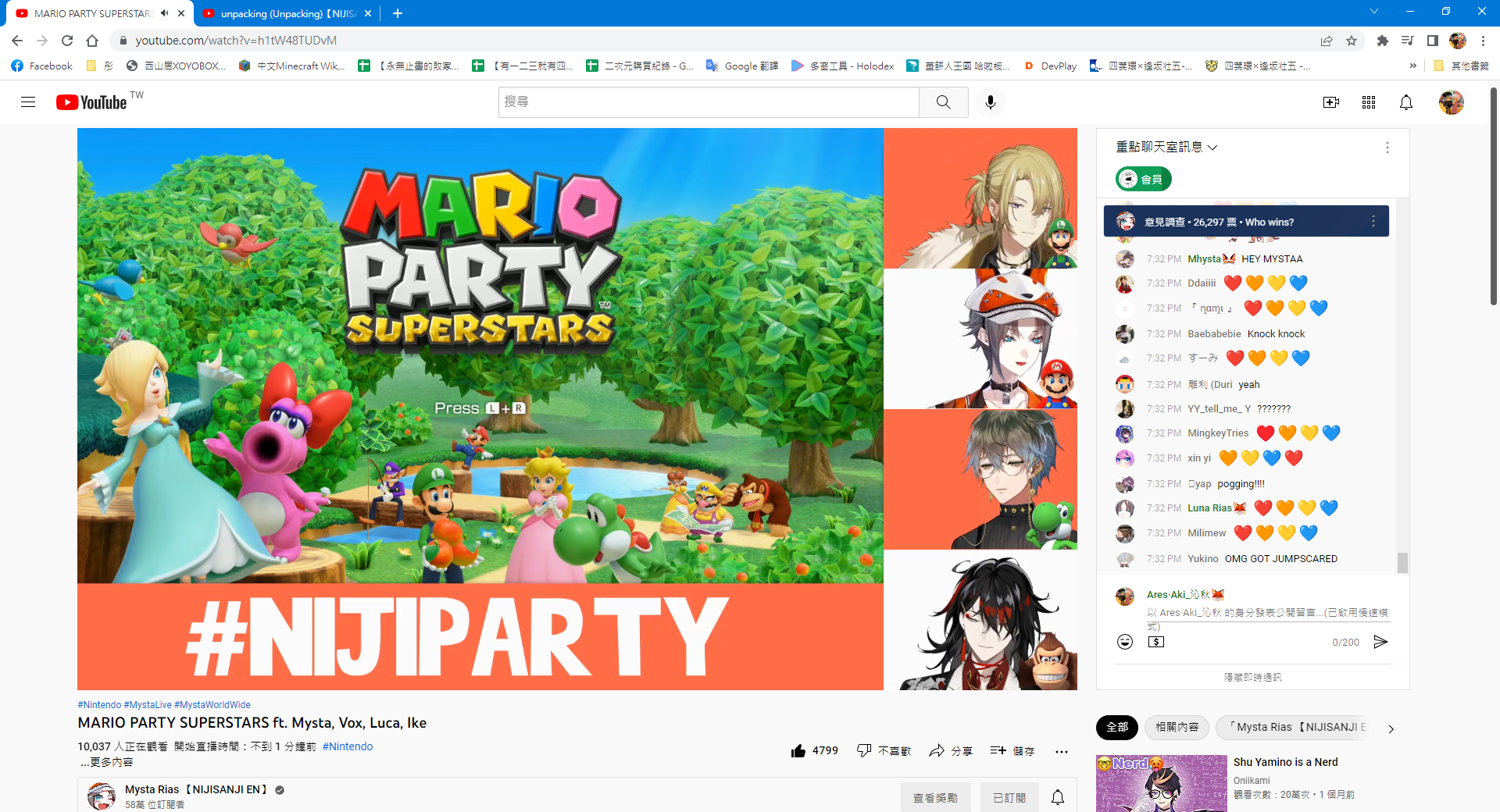Screen dimensions: 1500x812
Task: Open the create video icon
Action: pos(1331,102)
